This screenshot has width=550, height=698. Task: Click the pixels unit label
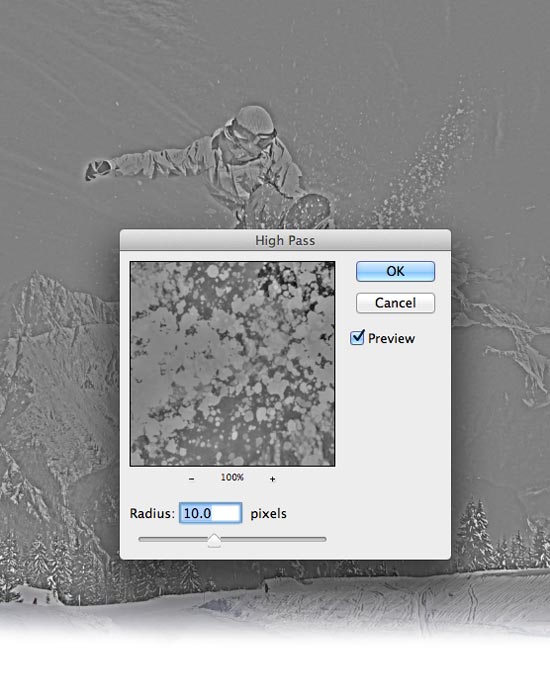tap(268, 514)
